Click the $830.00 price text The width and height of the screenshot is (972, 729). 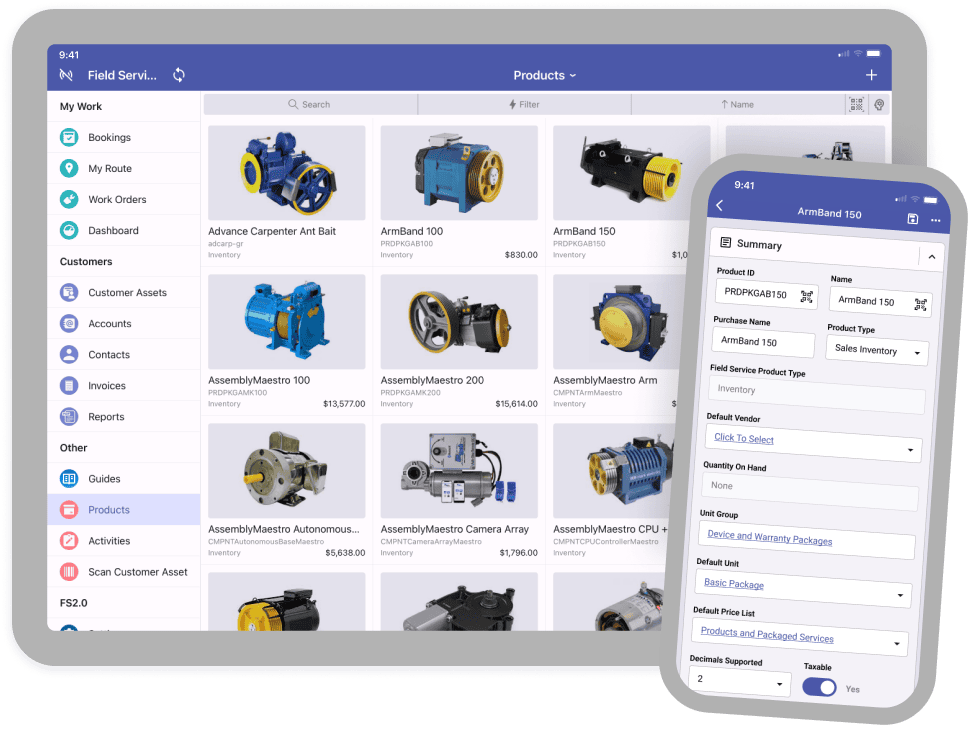[x=521, y=255]
